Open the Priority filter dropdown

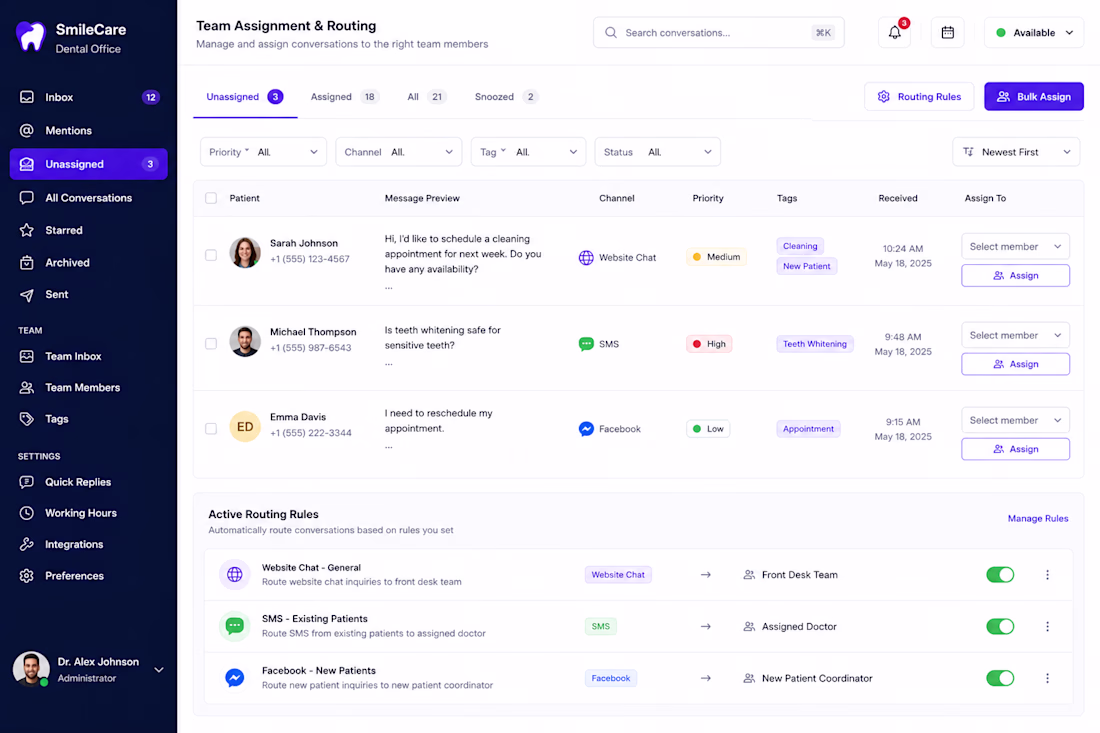coord(263,152)
